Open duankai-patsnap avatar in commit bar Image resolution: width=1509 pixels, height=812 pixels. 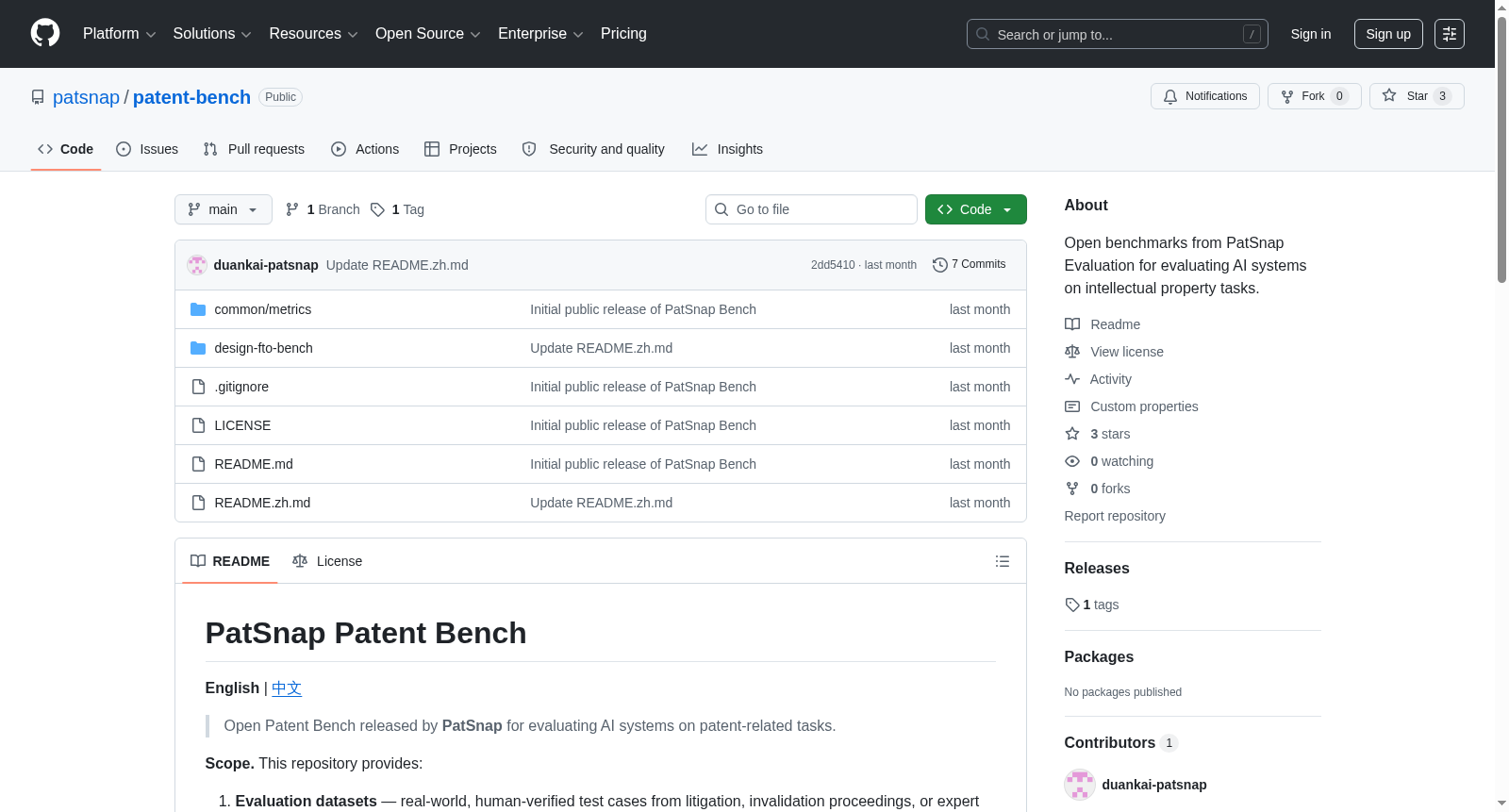(x=197, y=265)
